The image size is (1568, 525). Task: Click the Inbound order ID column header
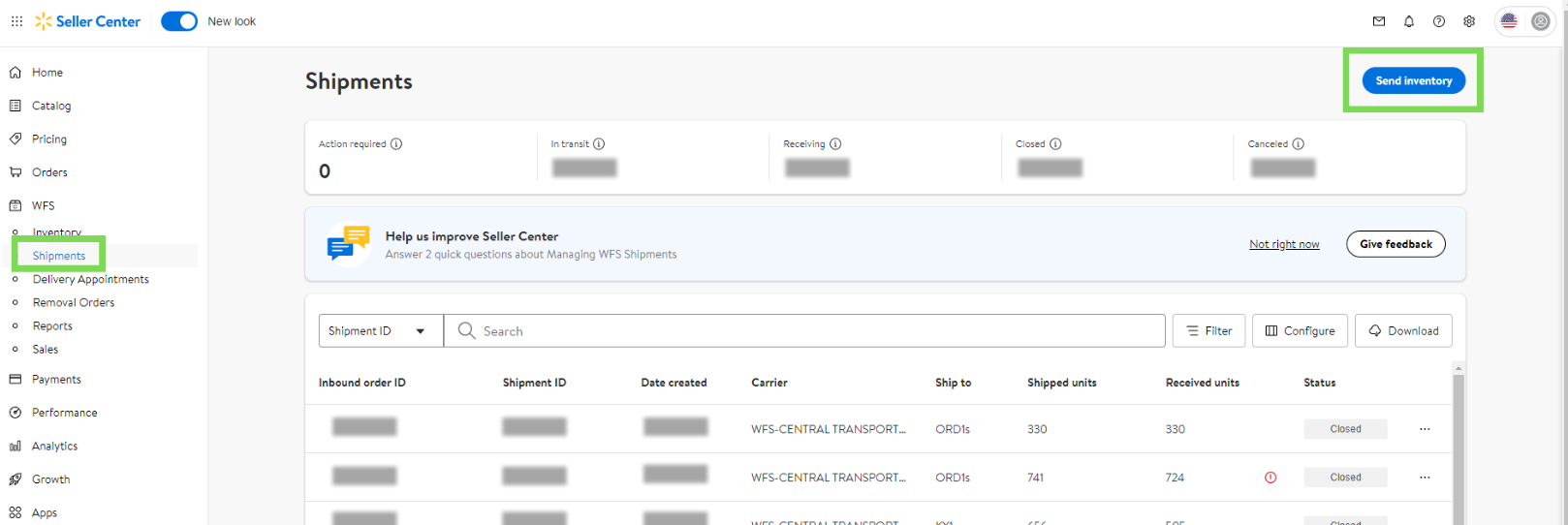(x=362, y=383)
